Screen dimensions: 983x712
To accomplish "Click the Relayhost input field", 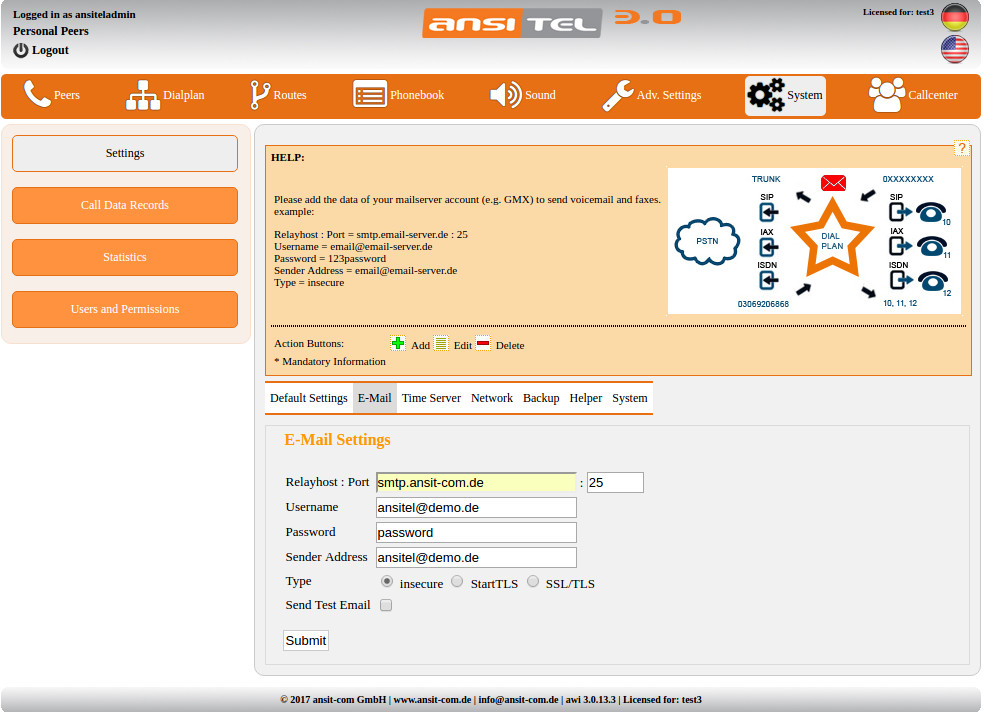I will pos(476,482).
